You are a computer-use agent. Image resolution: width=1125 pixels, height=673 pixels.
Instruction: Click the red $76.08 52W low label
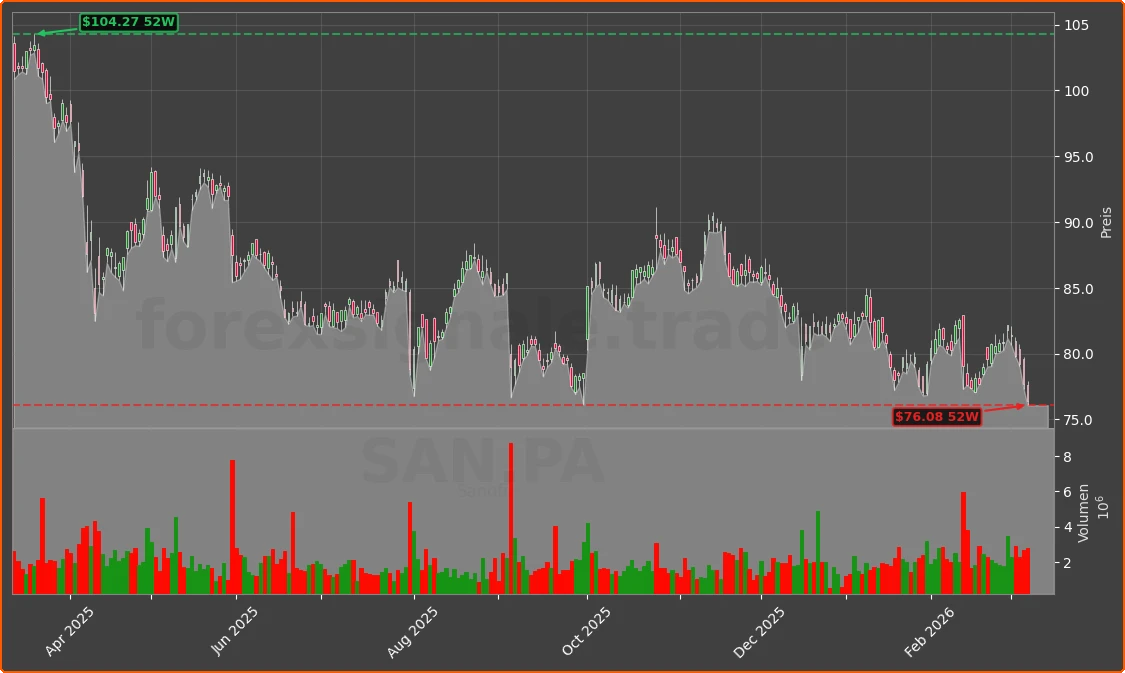tap(936, 418)
